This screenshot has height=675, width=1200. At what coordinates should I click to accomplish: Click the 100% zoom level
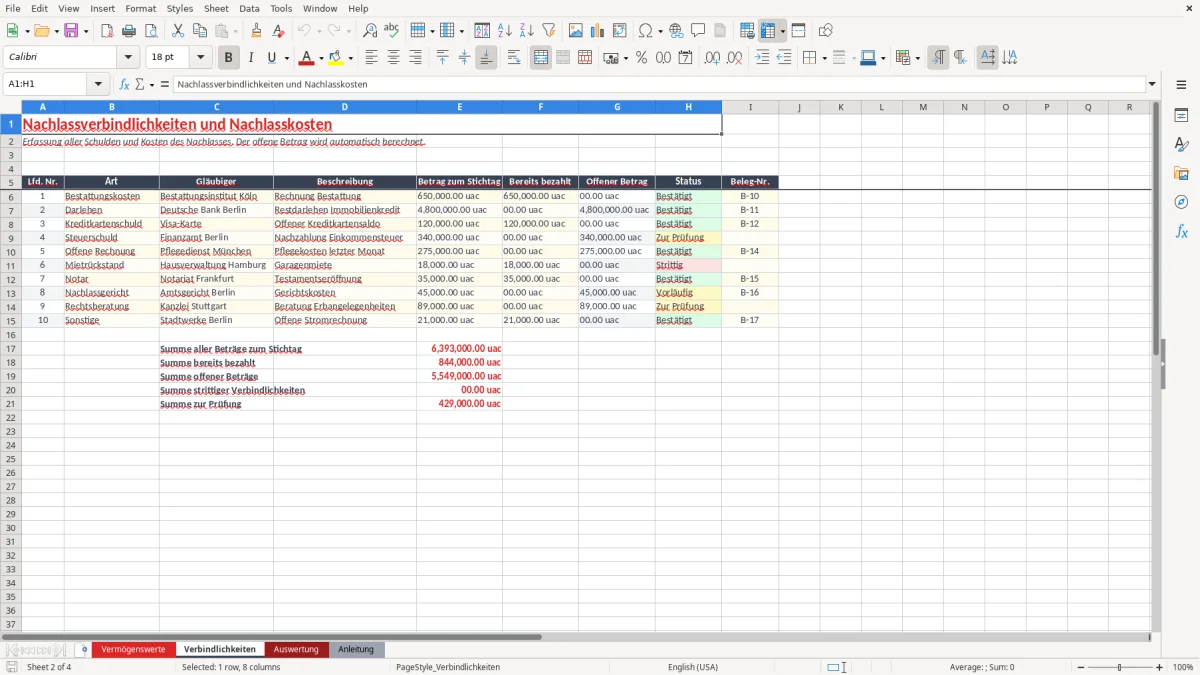pos(1183,667)
